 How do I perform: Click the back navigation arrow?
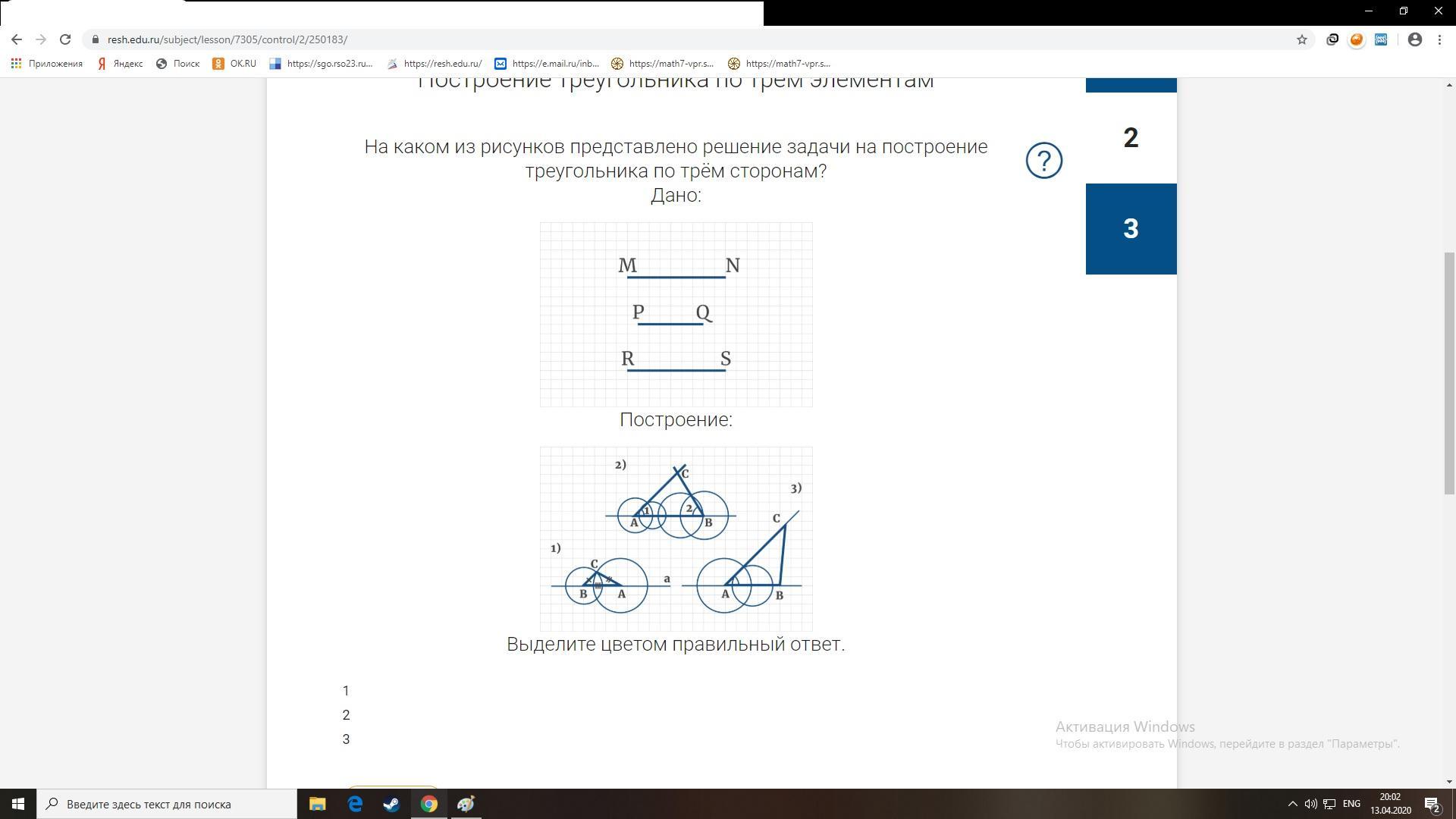pos(16,39)
